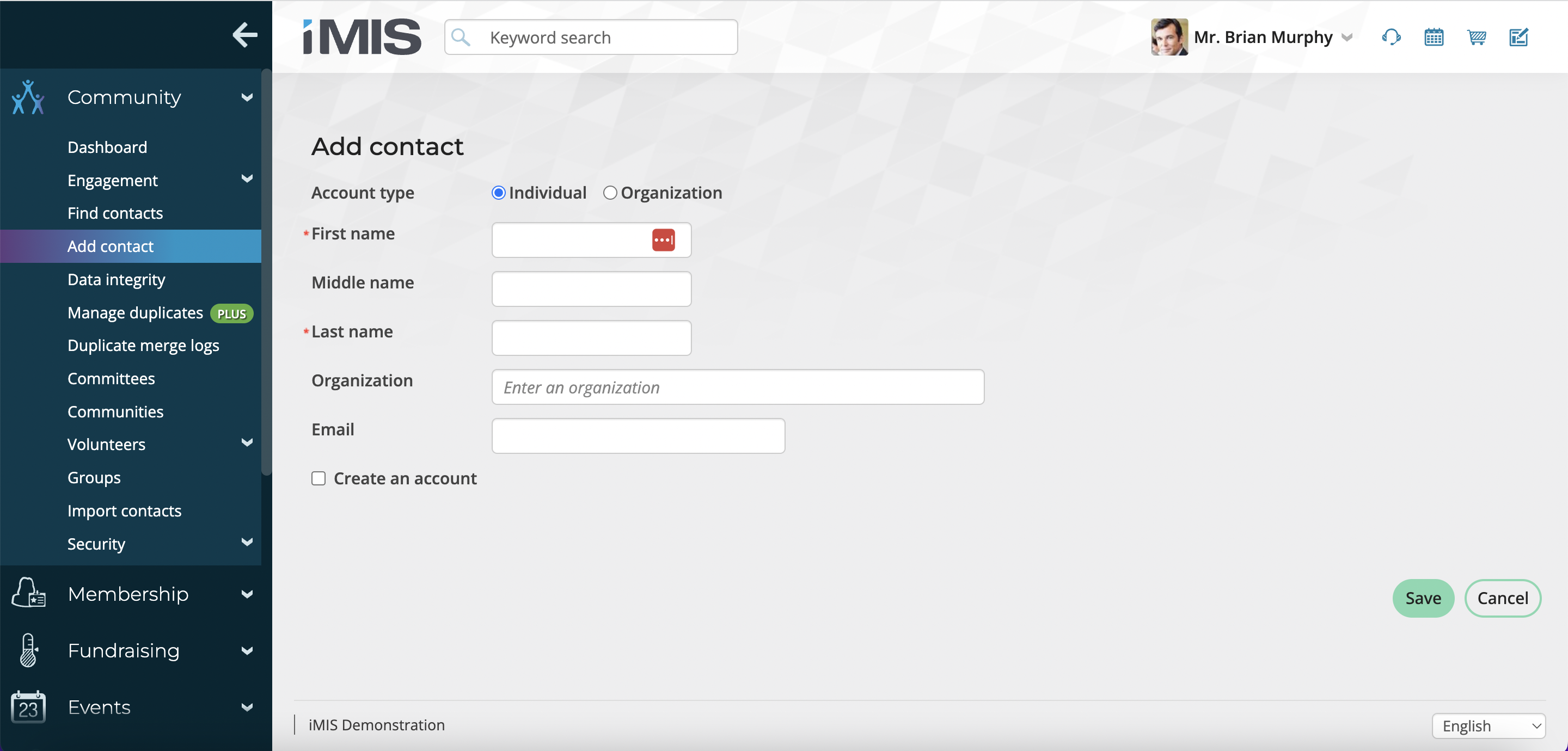Click the Membership cloud icon

28,594
